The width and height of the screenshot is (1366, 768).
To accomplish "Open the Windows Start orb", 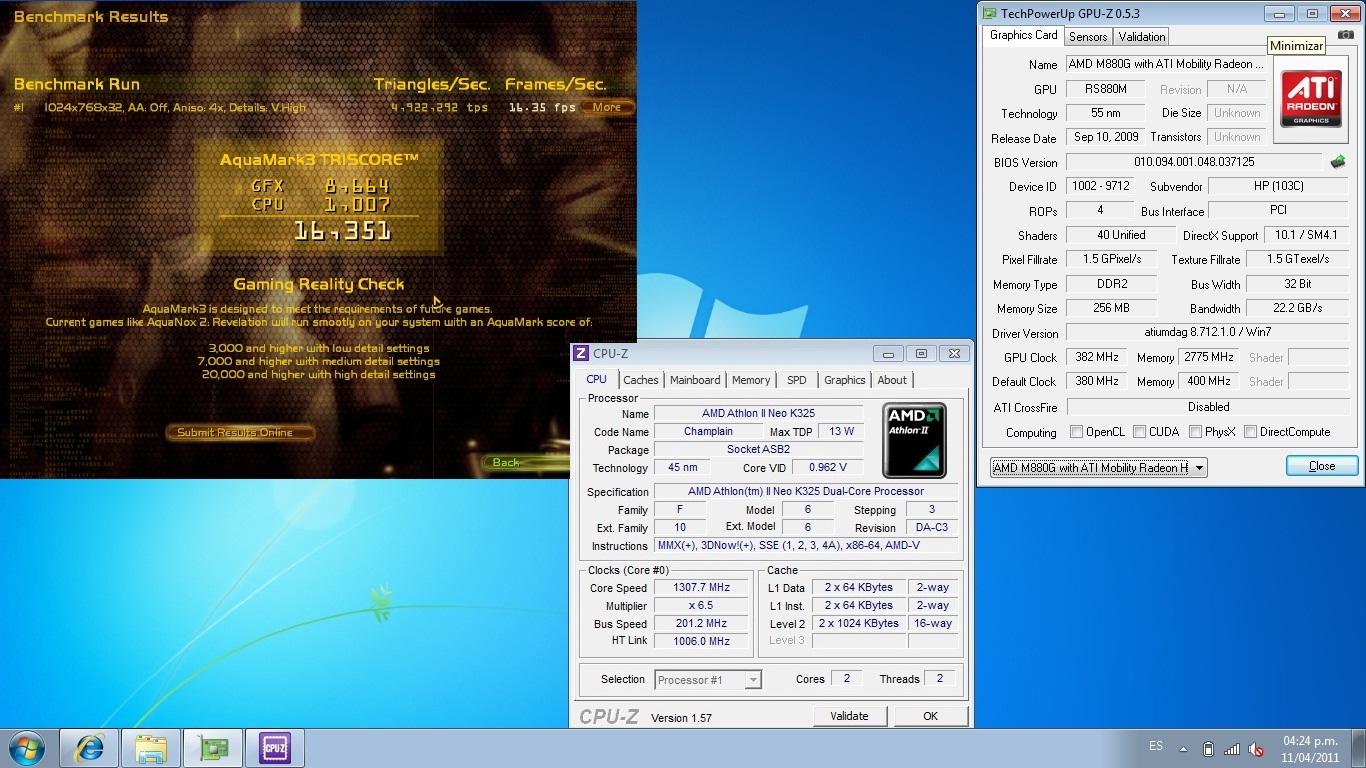I will click(27, 748).
